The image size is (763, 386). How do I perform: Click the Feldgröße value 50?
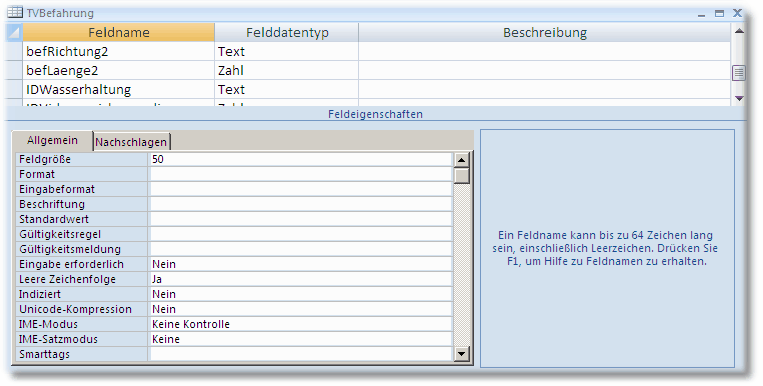[301, 159]
